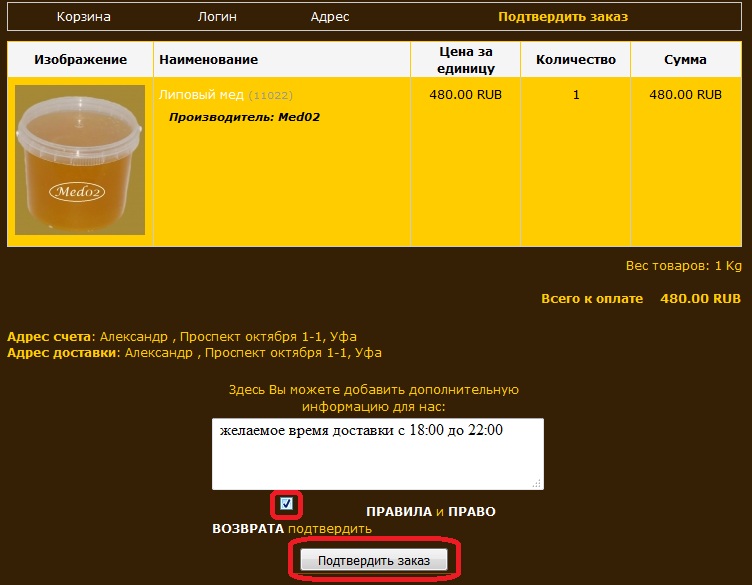Click the Количество column header
The height and width of the screenshot is (585, 752).
coord(576,59)
